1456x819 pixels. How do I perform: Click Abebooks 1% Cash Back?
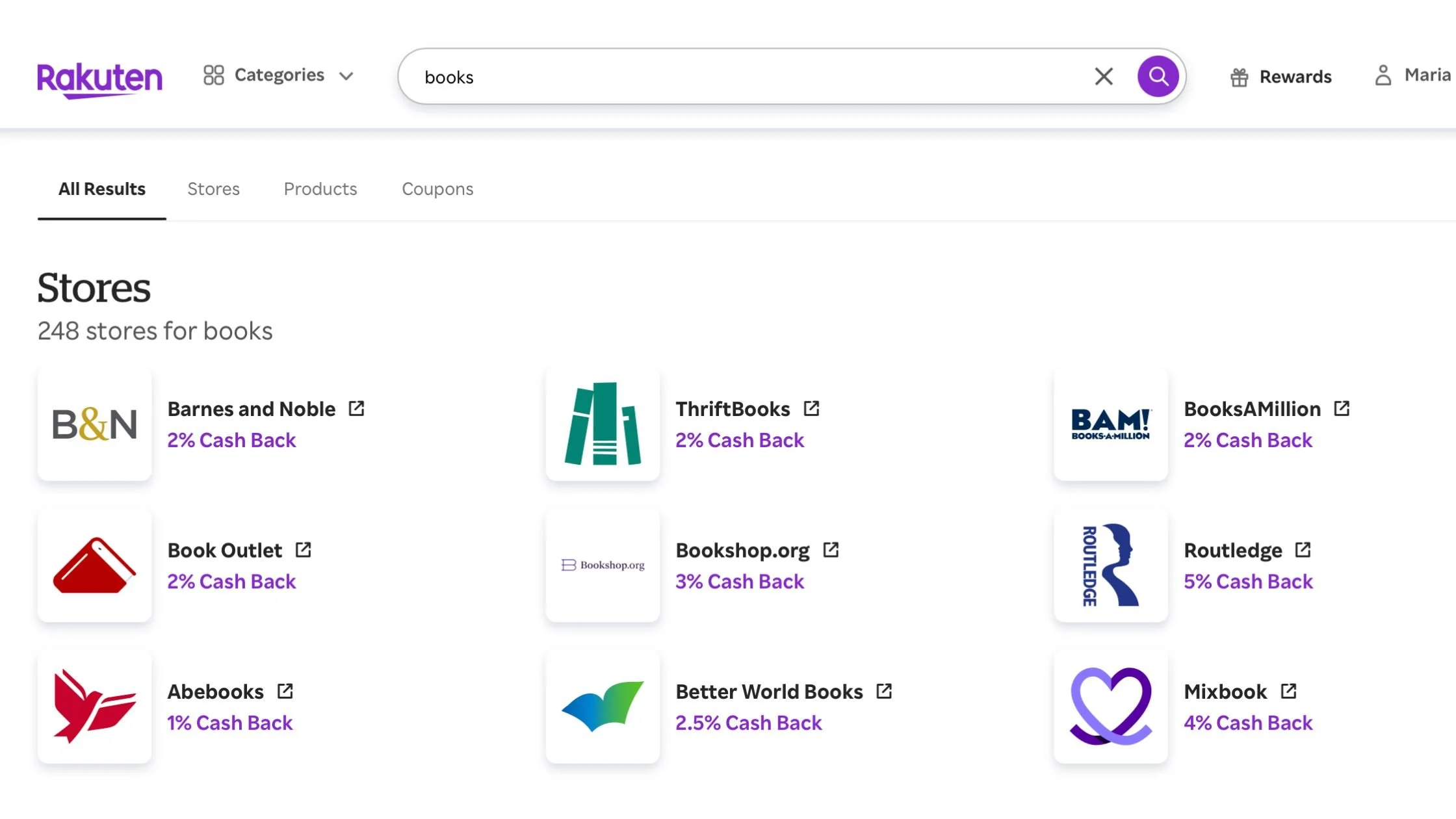tap(230, 723)
